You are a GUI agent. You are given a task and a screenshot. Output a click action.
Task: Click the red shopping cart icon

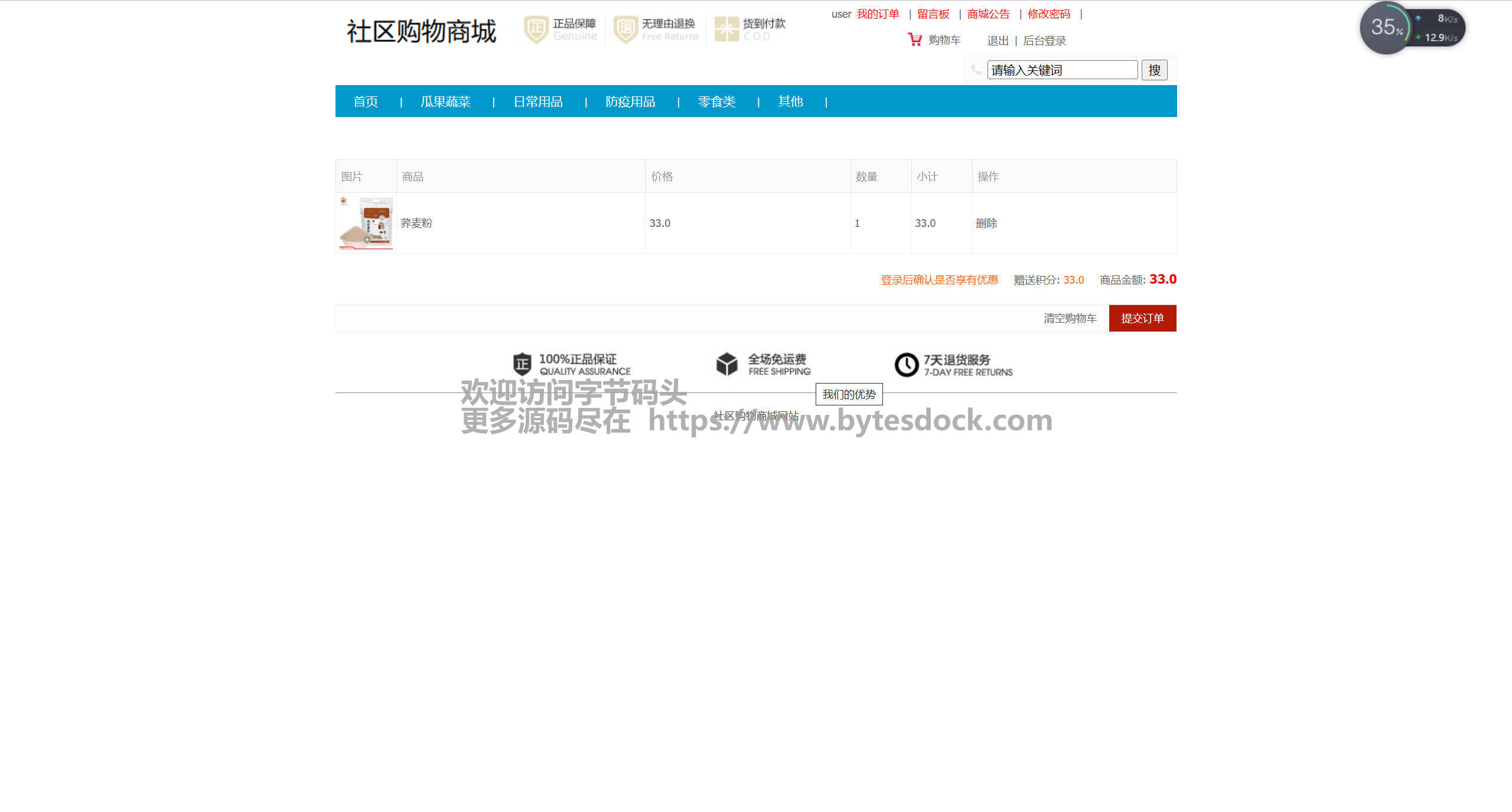(x=914, y=40)
